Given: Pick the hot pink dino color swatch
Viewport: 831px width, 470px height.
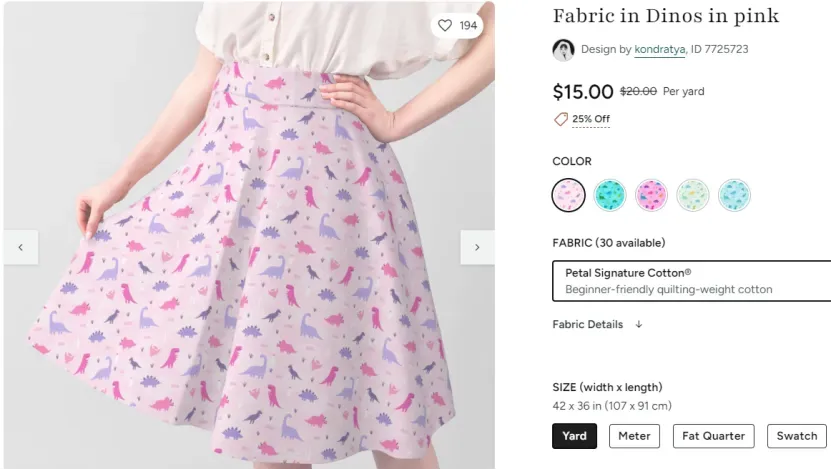Looking at the screenshot, I should coord(651,195).
